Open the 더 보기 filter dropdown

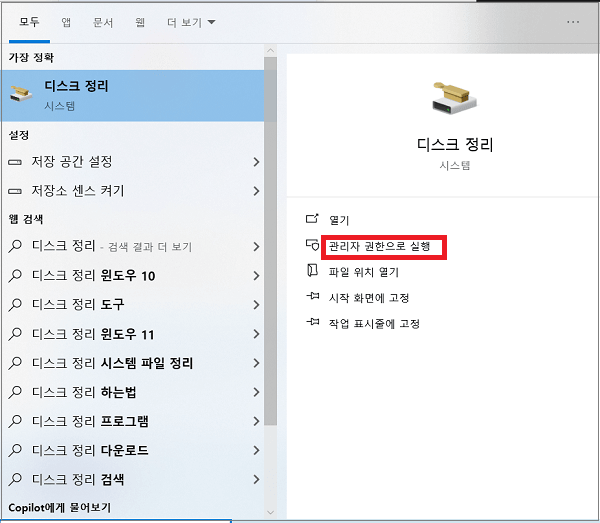tap(191, 23)
